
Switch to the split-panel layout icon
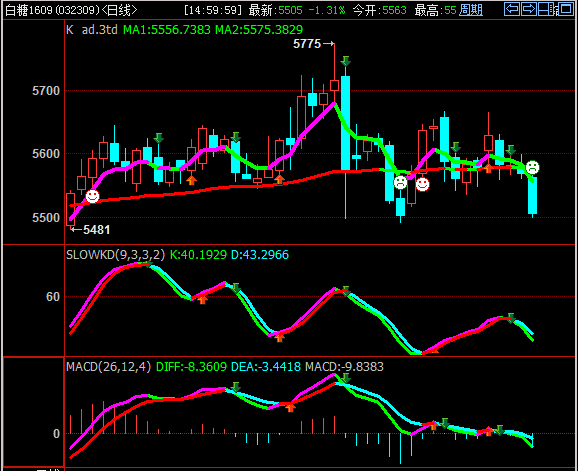coord(547,9)
